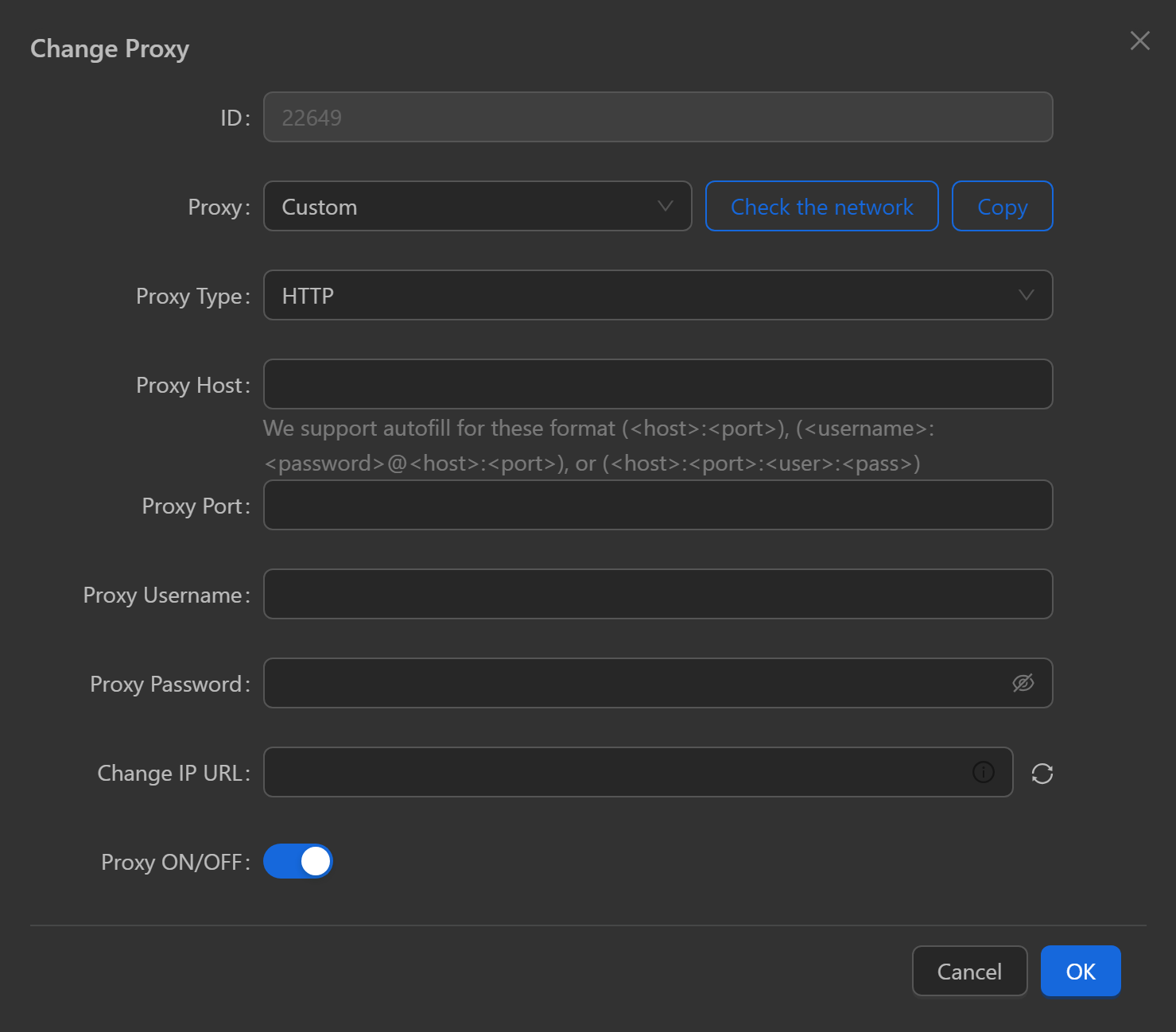Viewport: 1176px width, 1032px height.
Task: Toggle password visibility eye icon
Action: coord(1023,683)
